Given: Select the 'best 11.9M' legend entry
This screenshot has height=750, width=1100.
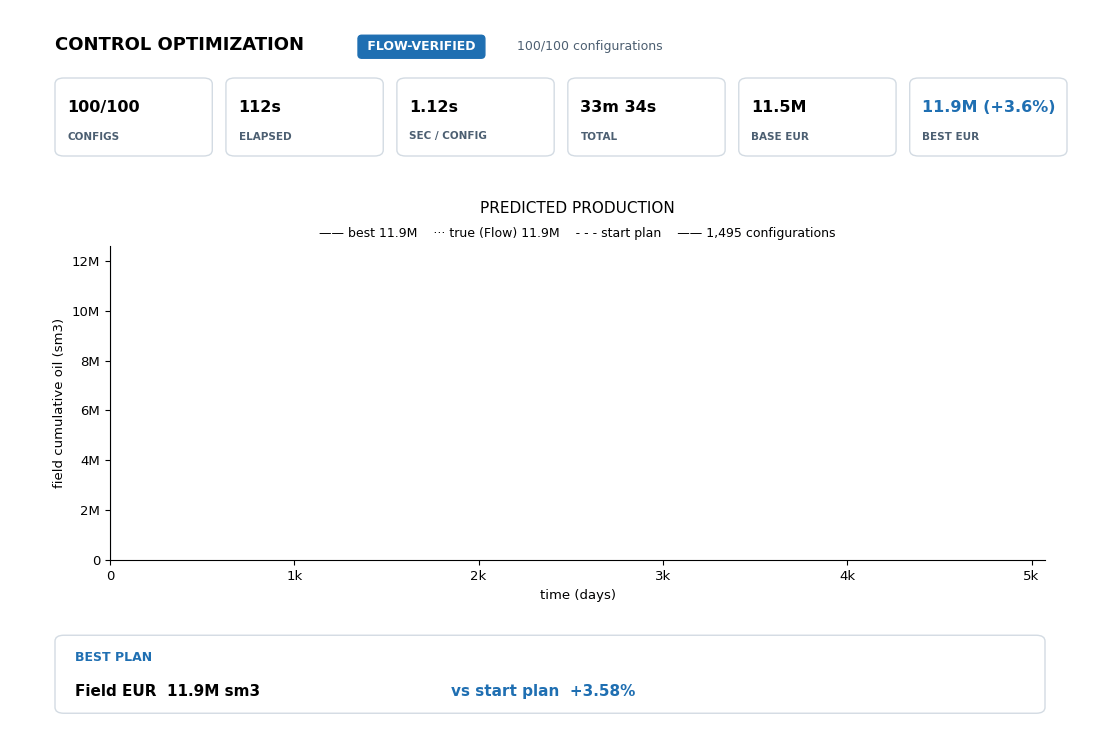Looking at the screenshot, I should [x=368, y=233].
